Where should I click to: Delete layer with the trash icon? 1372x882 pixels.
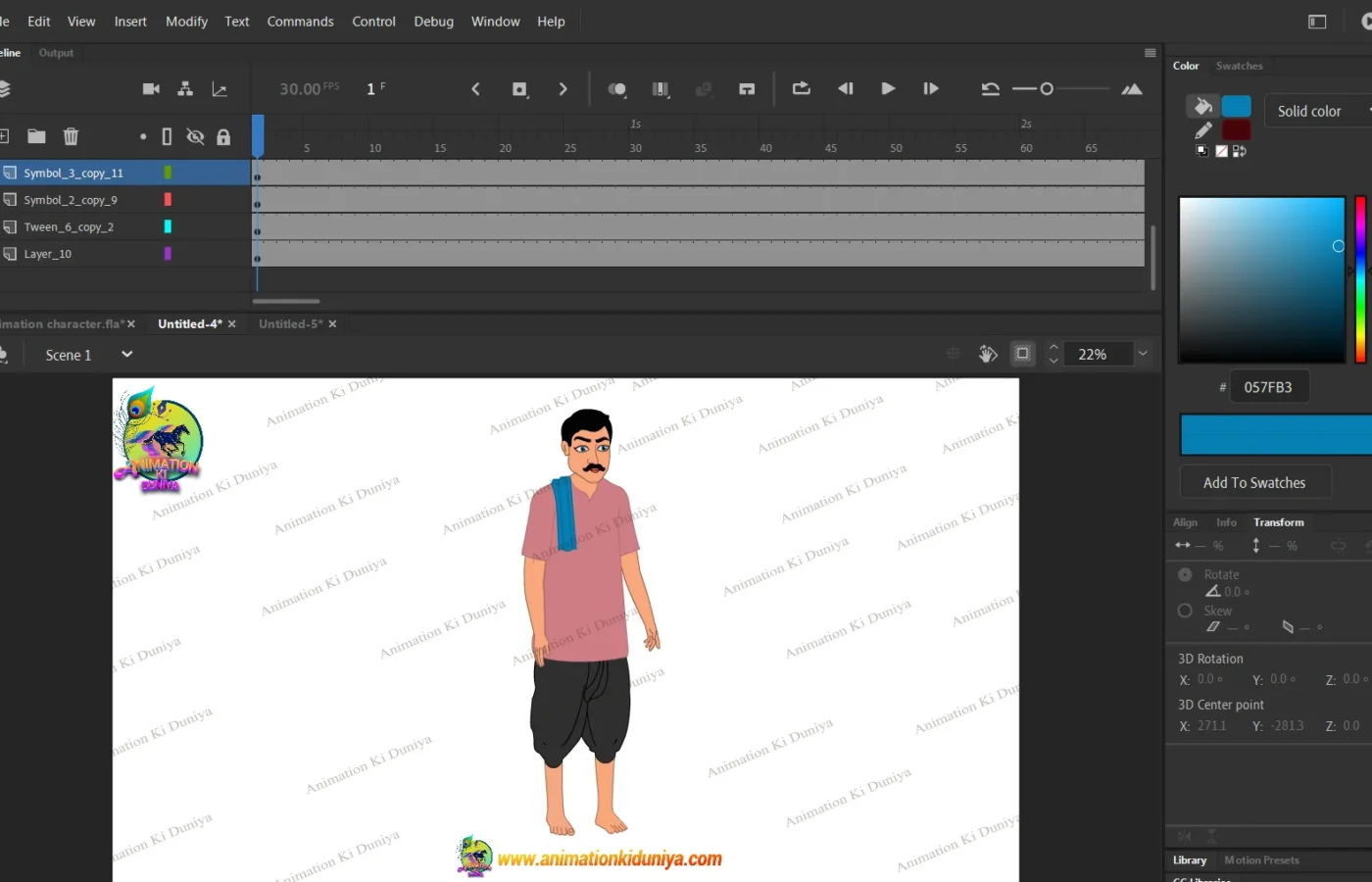[x=71, y=136]
